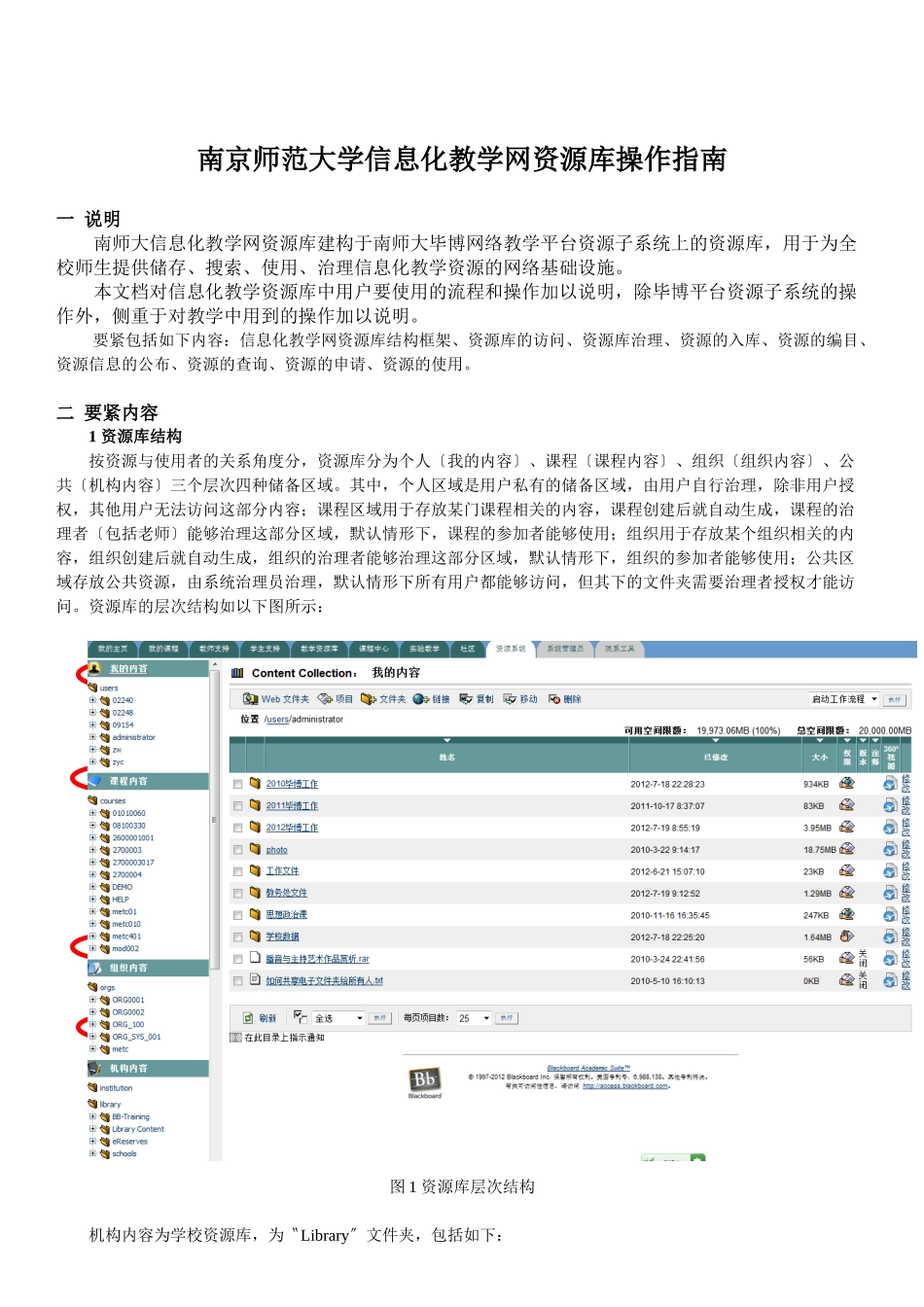Check the box for 2011毕博工作
924x1307 pixels.
point(237,806)
